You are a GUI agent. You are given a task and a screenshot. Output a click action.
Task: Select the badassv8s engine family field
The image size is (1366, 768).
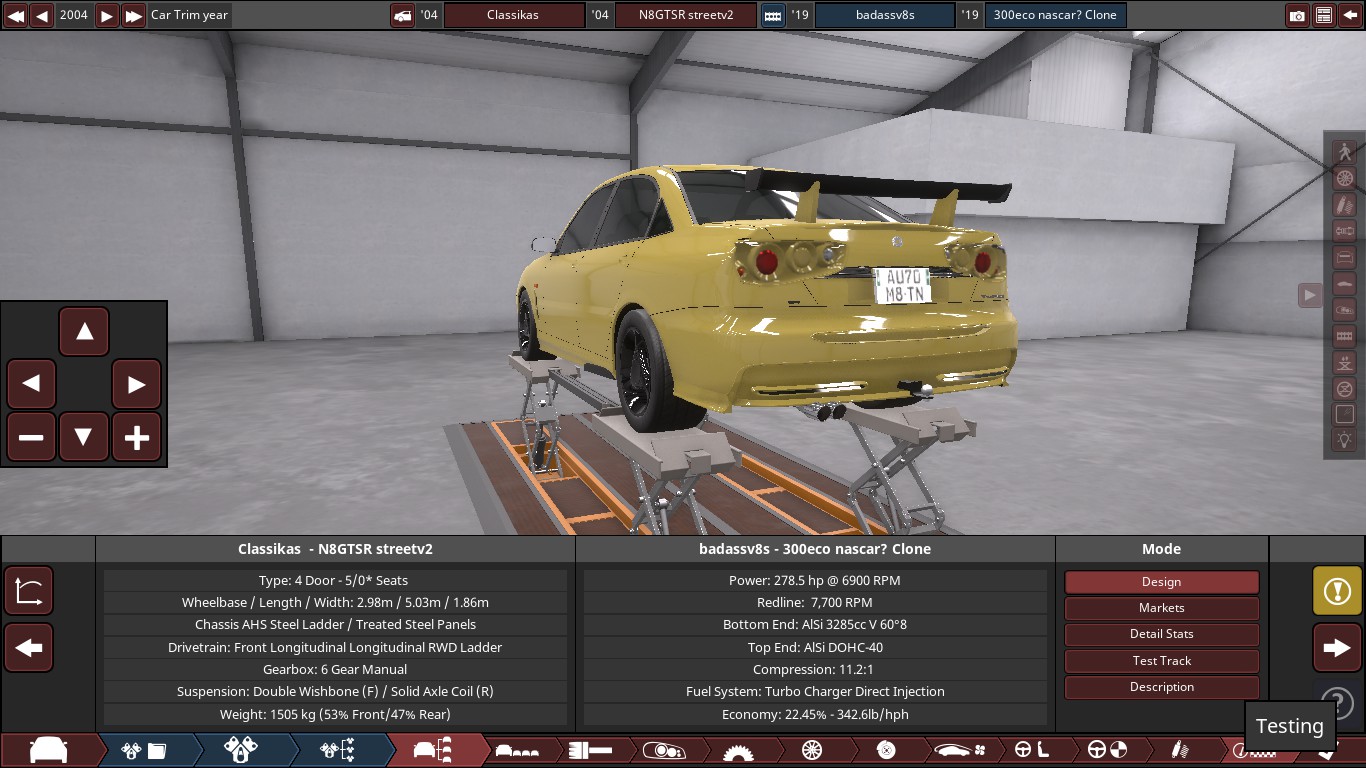(885, 15)
